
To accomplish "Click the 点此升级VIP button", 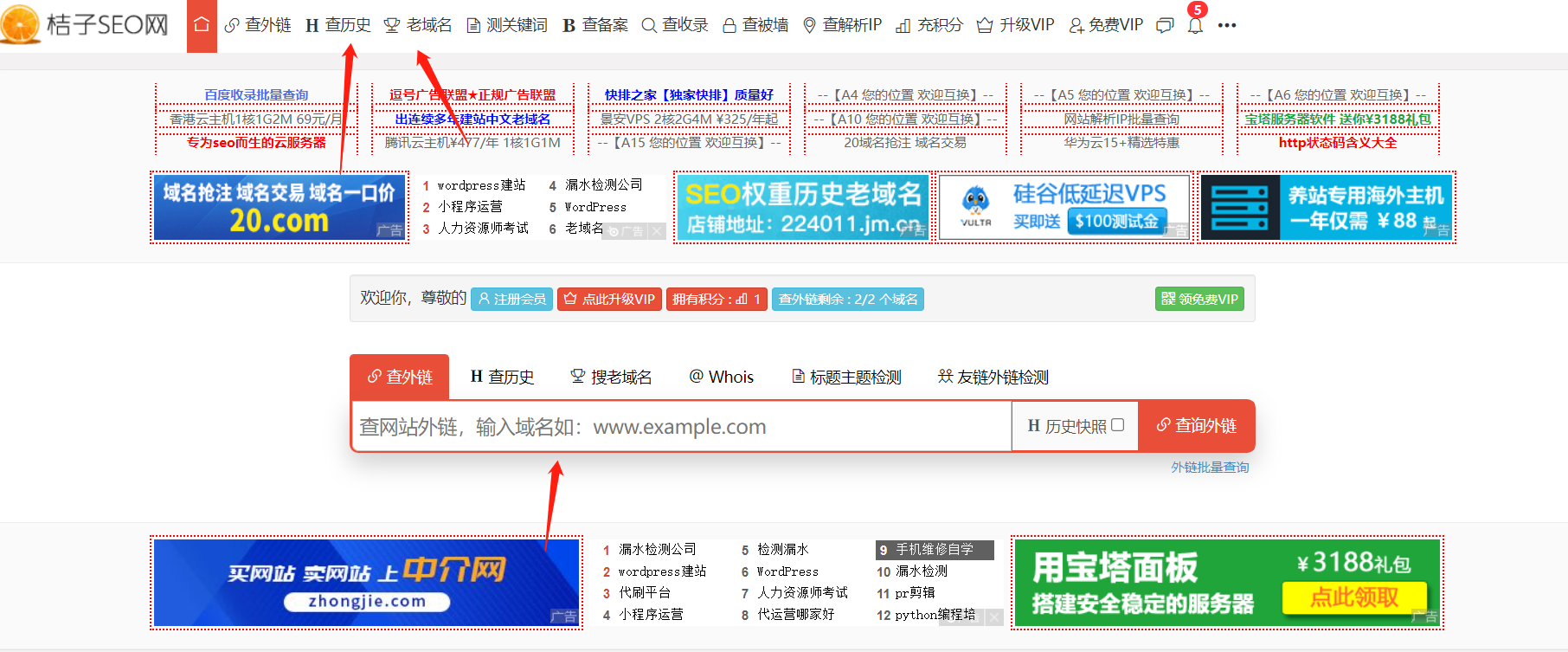I will tap(609, 299).
